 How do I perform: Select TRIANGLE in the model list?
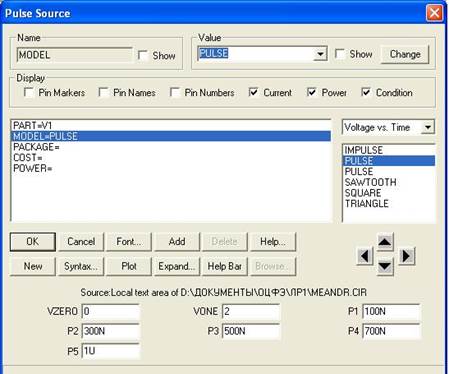coord(389,204)
